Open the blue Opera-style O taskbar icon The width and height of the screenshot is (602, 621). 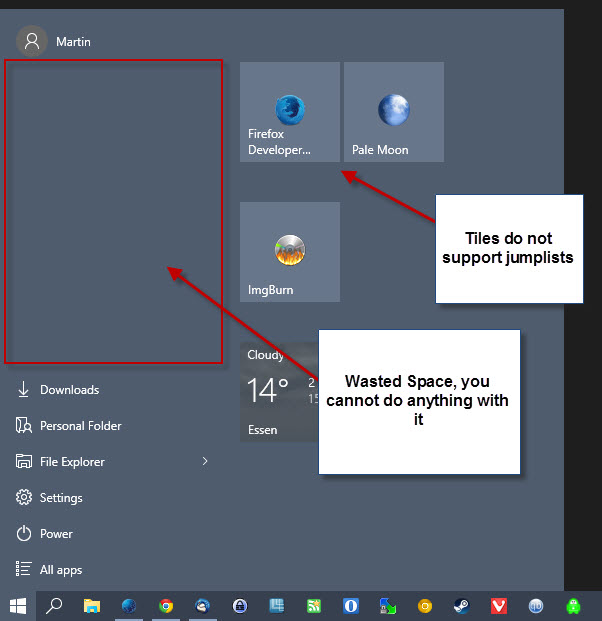tap(351, 606)
